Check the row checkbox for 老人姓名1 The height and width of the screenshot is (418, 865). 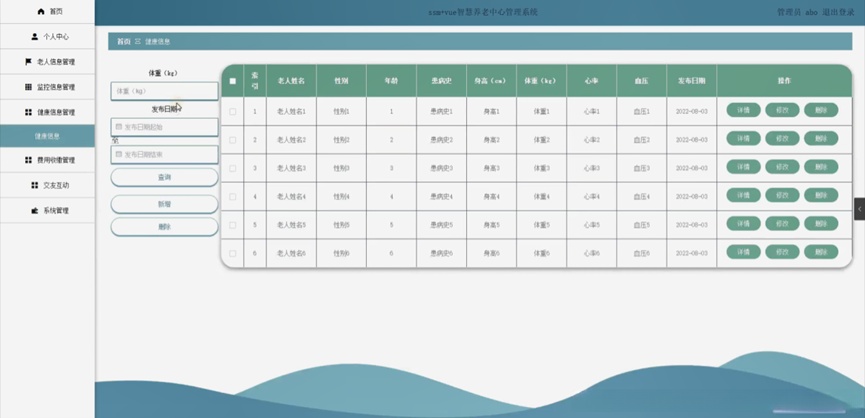pos(233,111)
